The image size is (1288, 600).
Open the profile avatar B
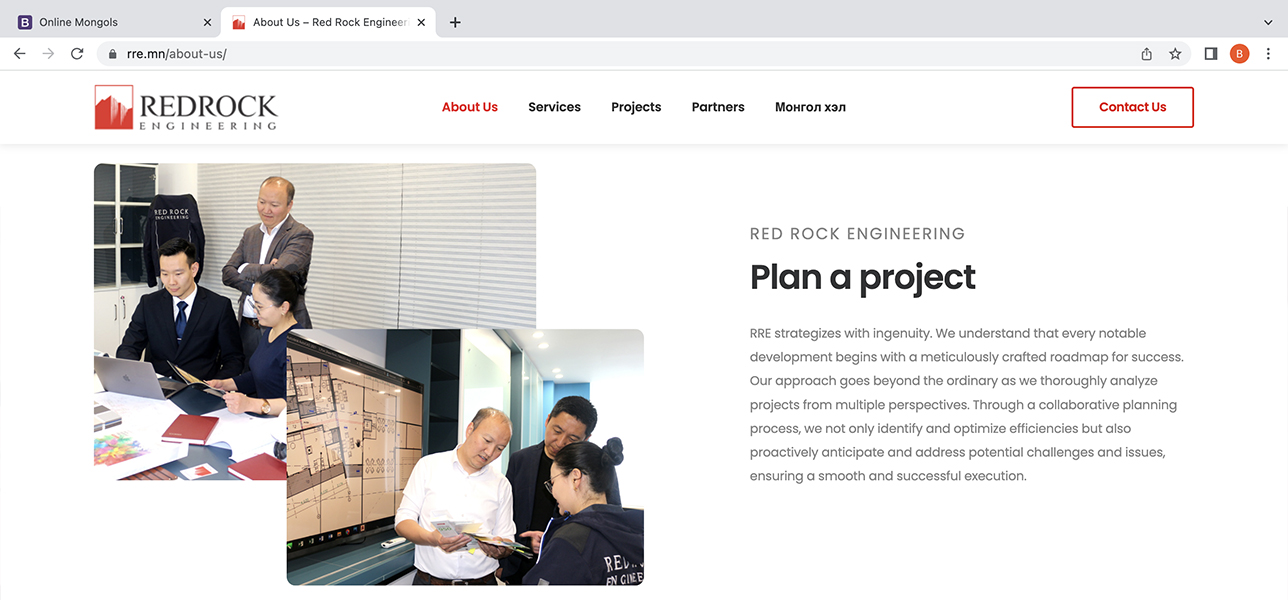click(1240, 54)
